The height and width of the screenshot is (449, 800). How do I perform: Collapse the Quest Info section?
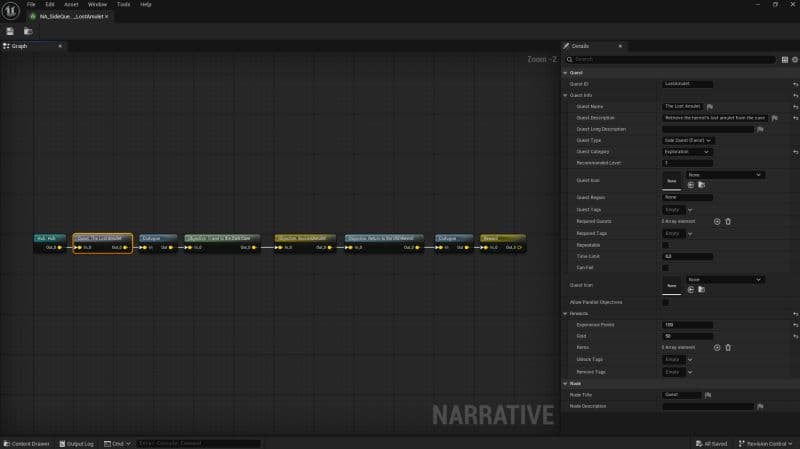(x=565, y=95)
